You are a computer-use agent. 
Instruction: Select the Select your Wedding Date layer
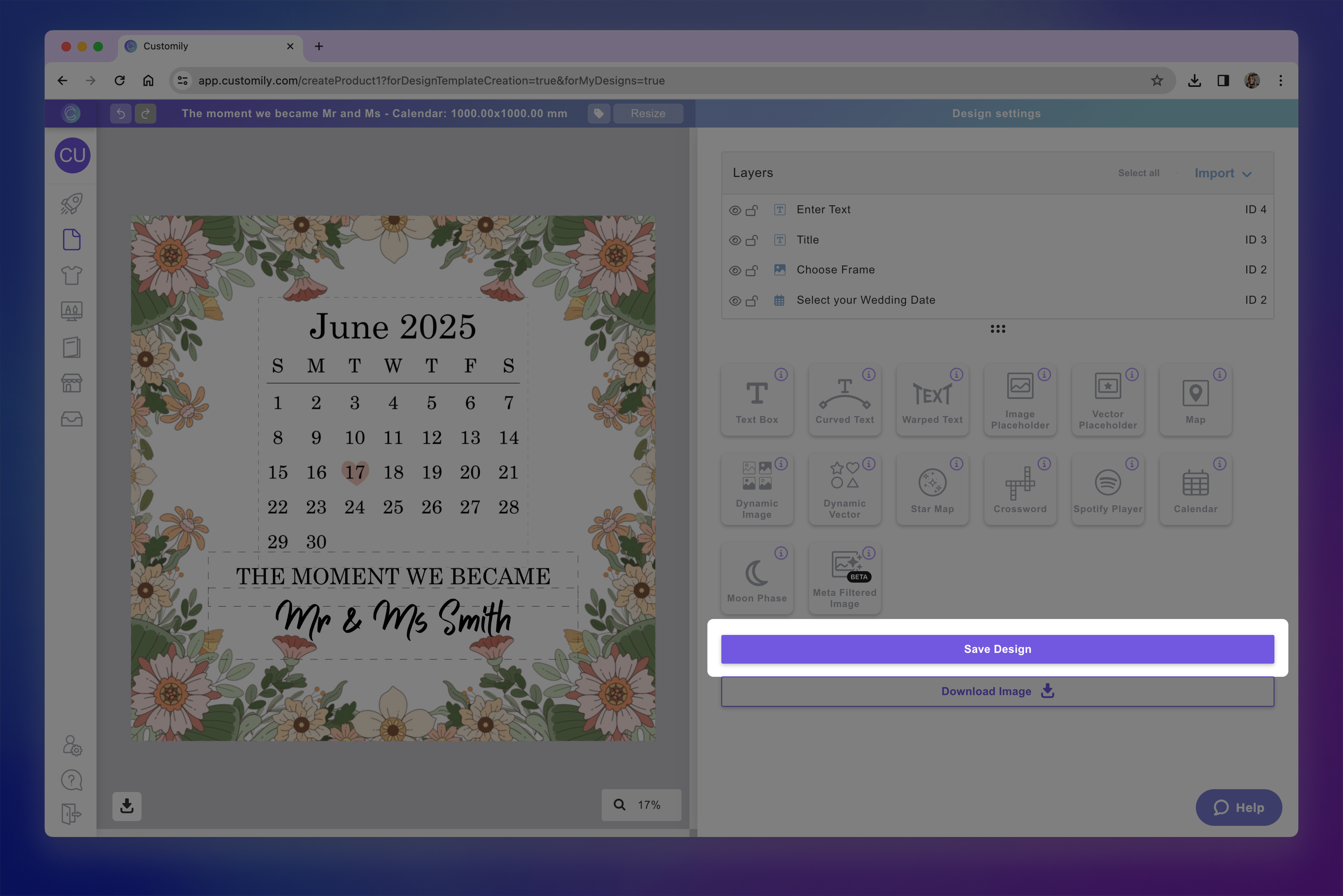pos(866,300)
